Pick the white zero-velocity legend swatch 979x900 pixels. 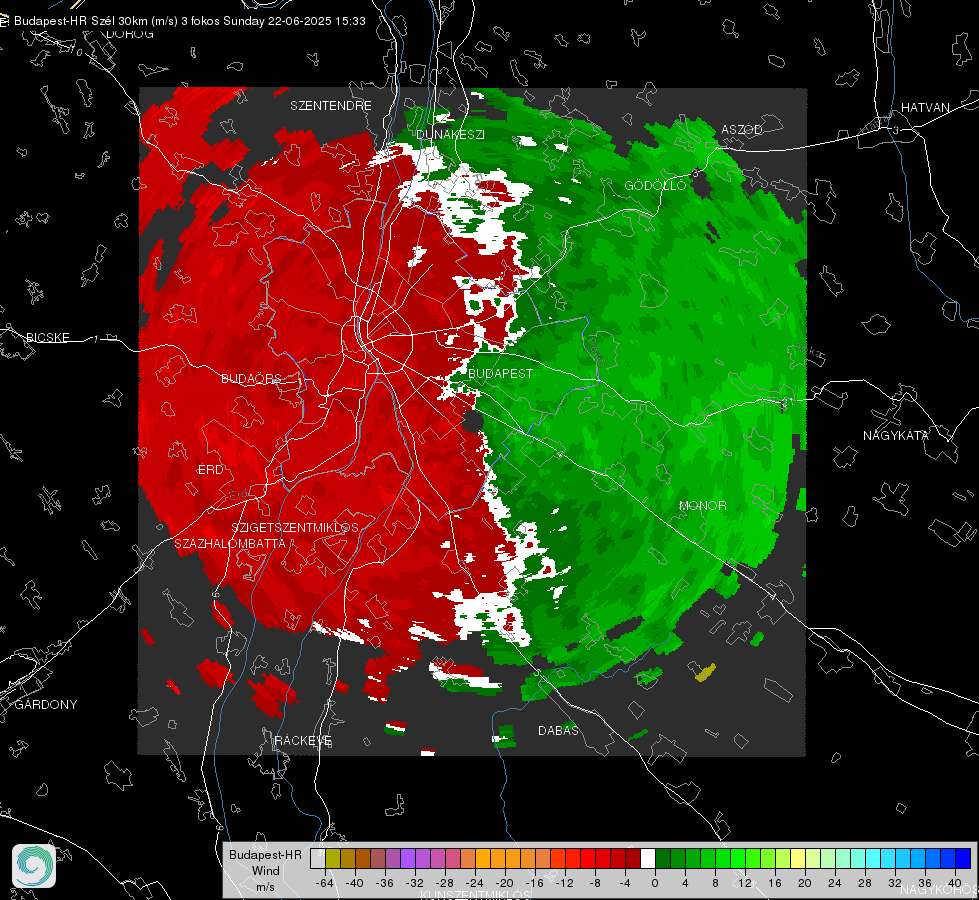(648, 858)
